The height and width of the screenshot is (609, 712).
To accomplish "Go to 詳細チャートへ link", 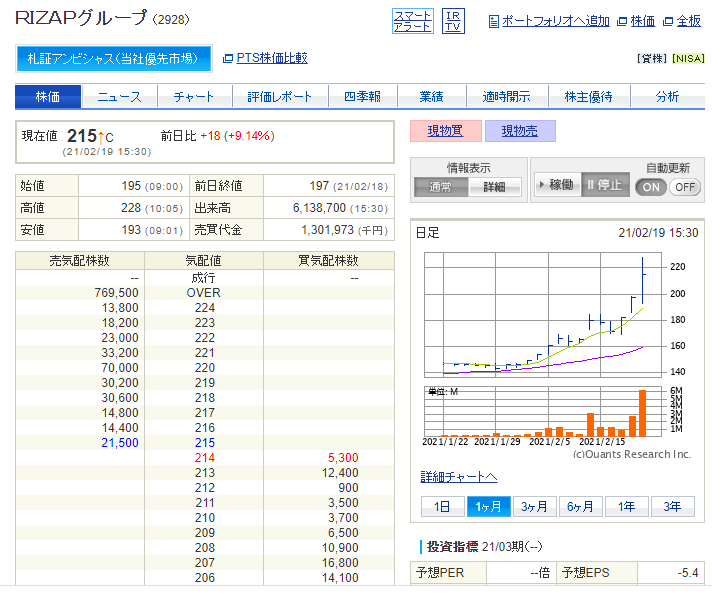I will coord(459,477).
